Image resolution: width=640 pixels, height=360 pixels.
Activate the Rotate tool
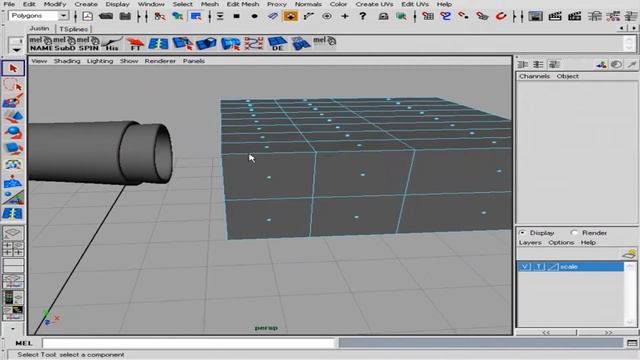(13, 133)
